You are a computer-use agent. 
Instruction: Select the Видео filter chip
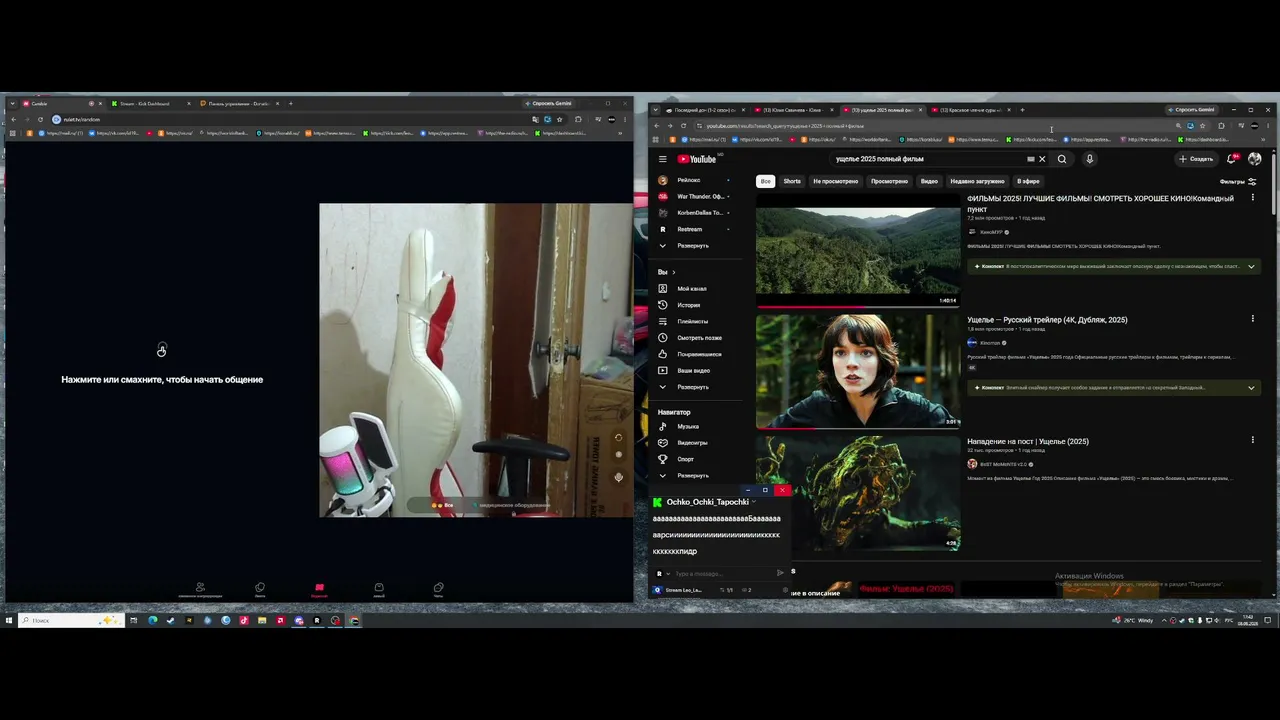click(x=929, y=181)
